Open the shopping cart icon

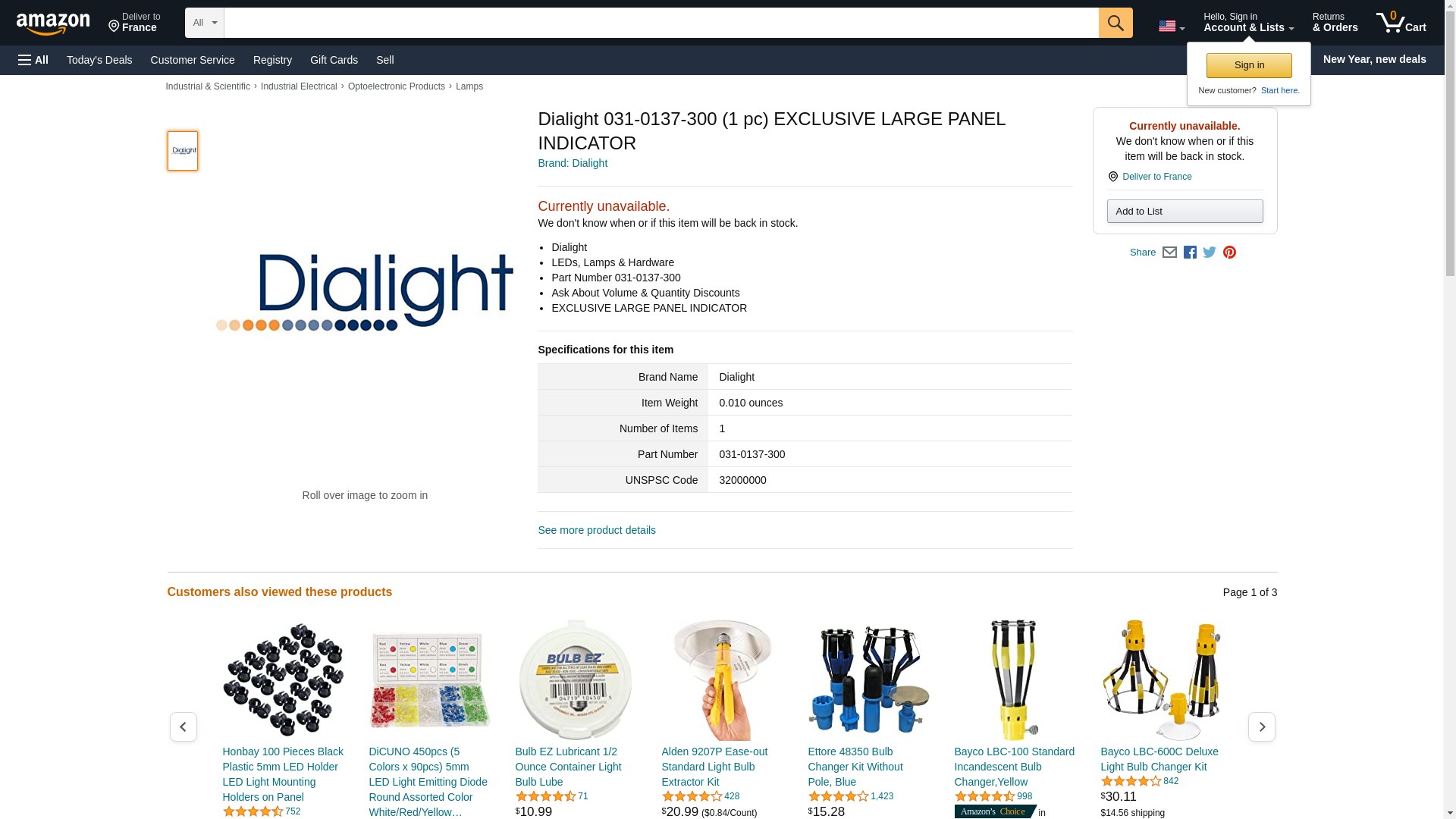[1401, 23]
